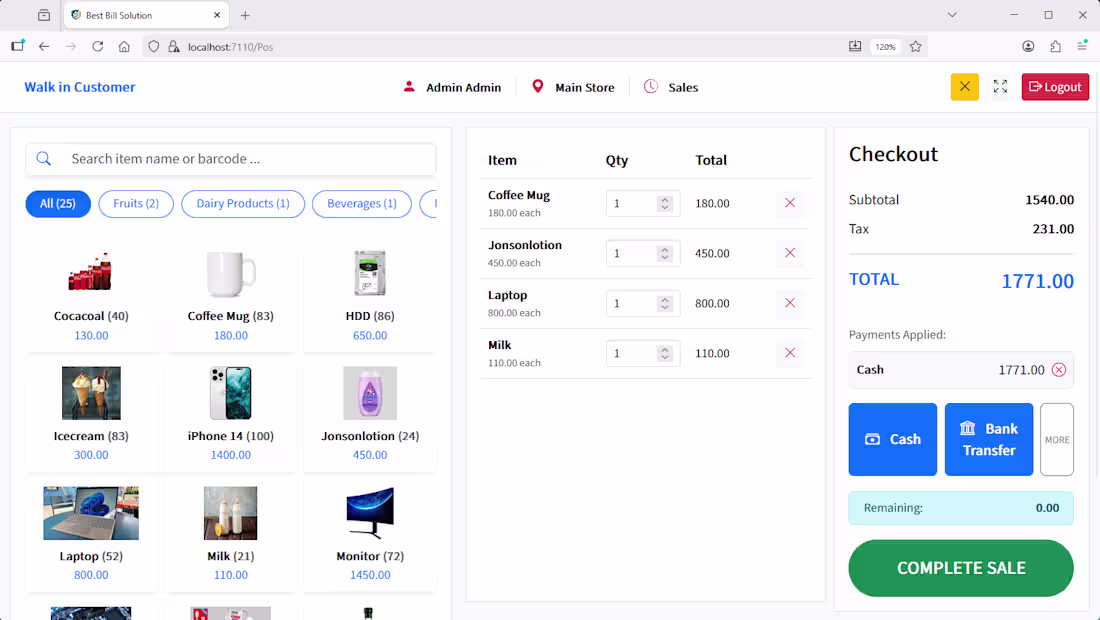
Task: Remove the Cash payment applied
Action: pyautogui.click(x=1059, y=370)
